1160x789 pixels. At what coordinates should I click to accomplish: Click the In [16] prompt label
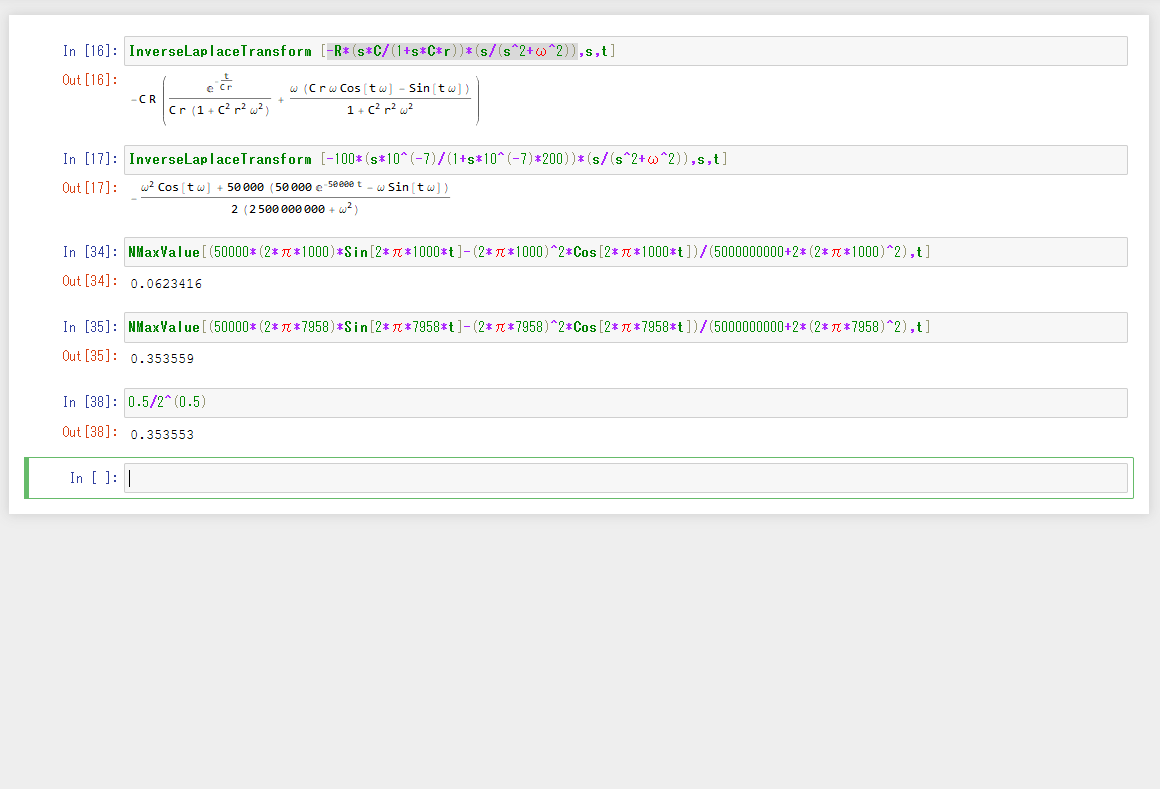pyautogui.click(x=90, y=51)
